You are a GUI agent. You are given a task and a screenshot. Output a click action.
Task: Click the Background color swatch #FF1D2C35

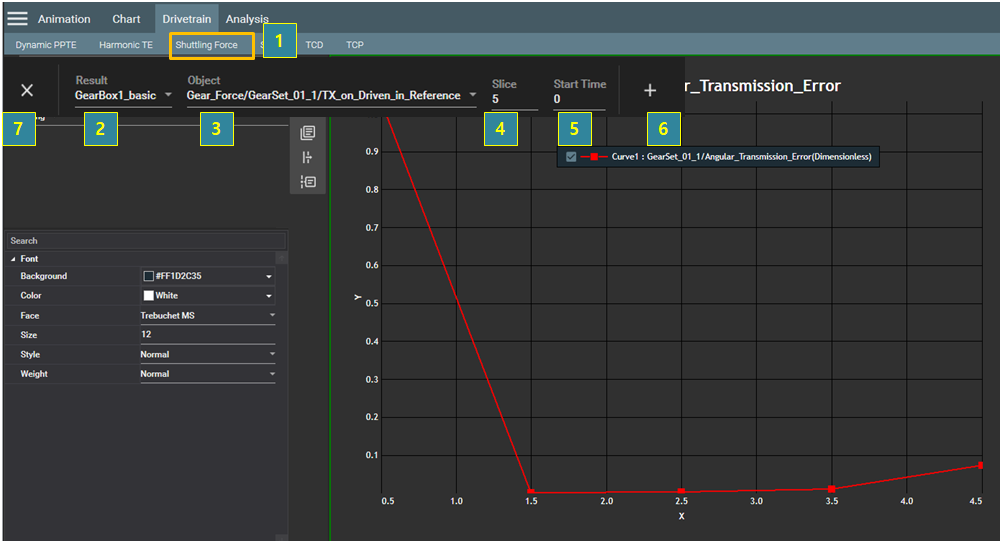148,276
